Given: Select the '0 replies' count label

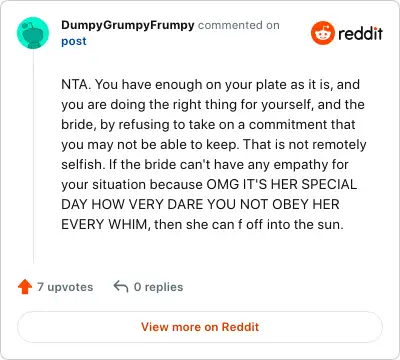Looking at the screenshot, I should coord(158,287).
